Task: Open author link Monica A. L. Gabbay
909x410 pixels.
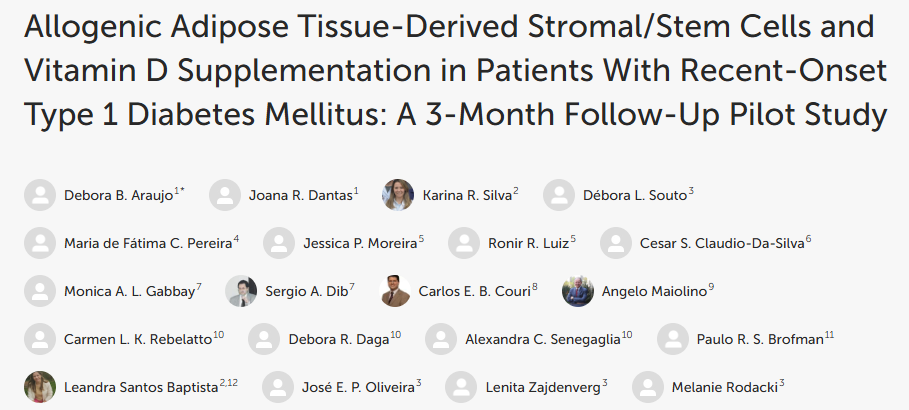Action: pyautogui.click(x=129, y=291)
